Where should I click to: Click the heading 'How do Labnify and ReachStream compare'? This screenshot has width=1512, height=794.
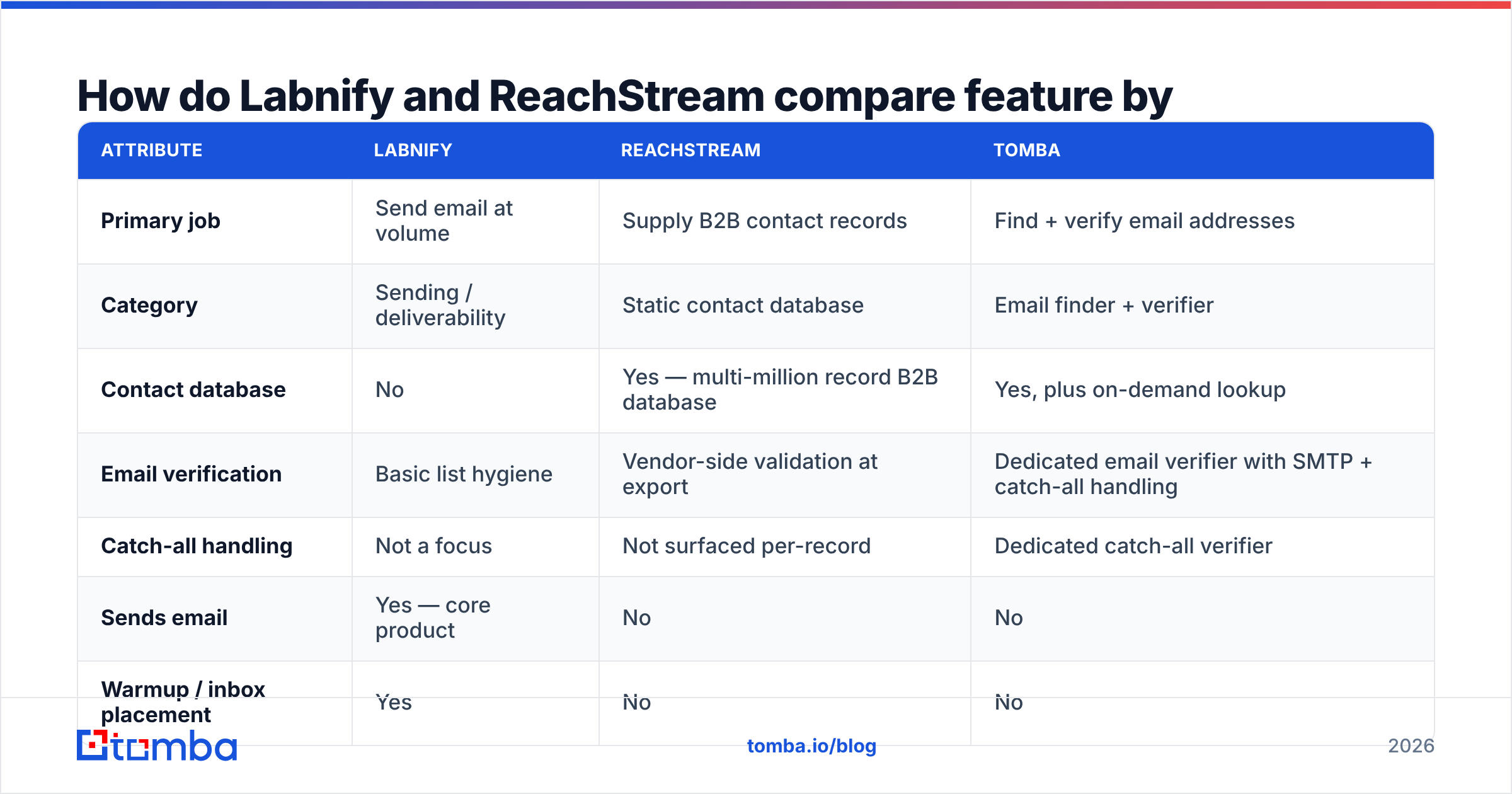coord(516,96)
